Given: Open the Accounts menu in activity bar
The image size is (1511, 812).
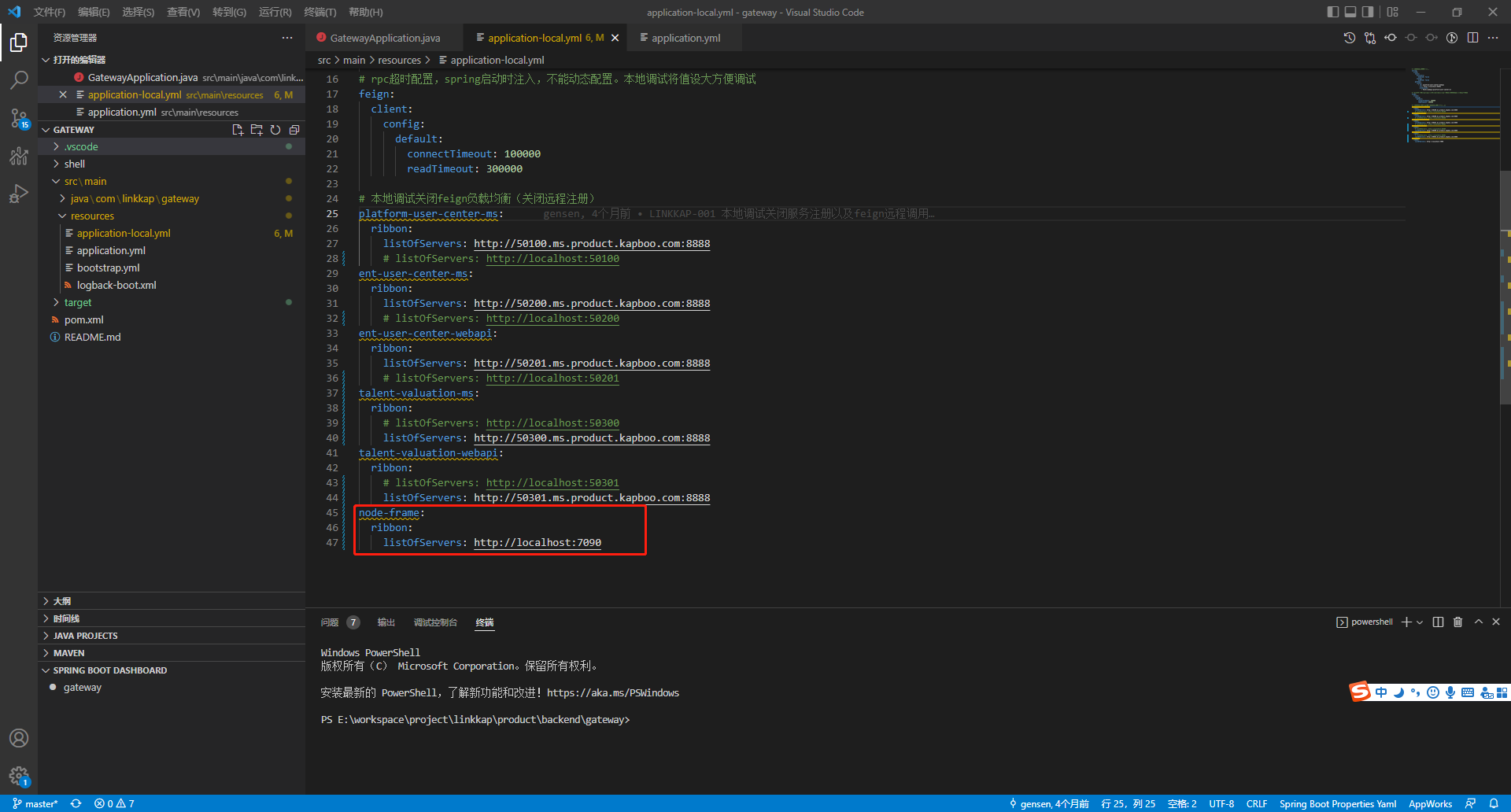Looking at the screenshot, I should point(19,738).
